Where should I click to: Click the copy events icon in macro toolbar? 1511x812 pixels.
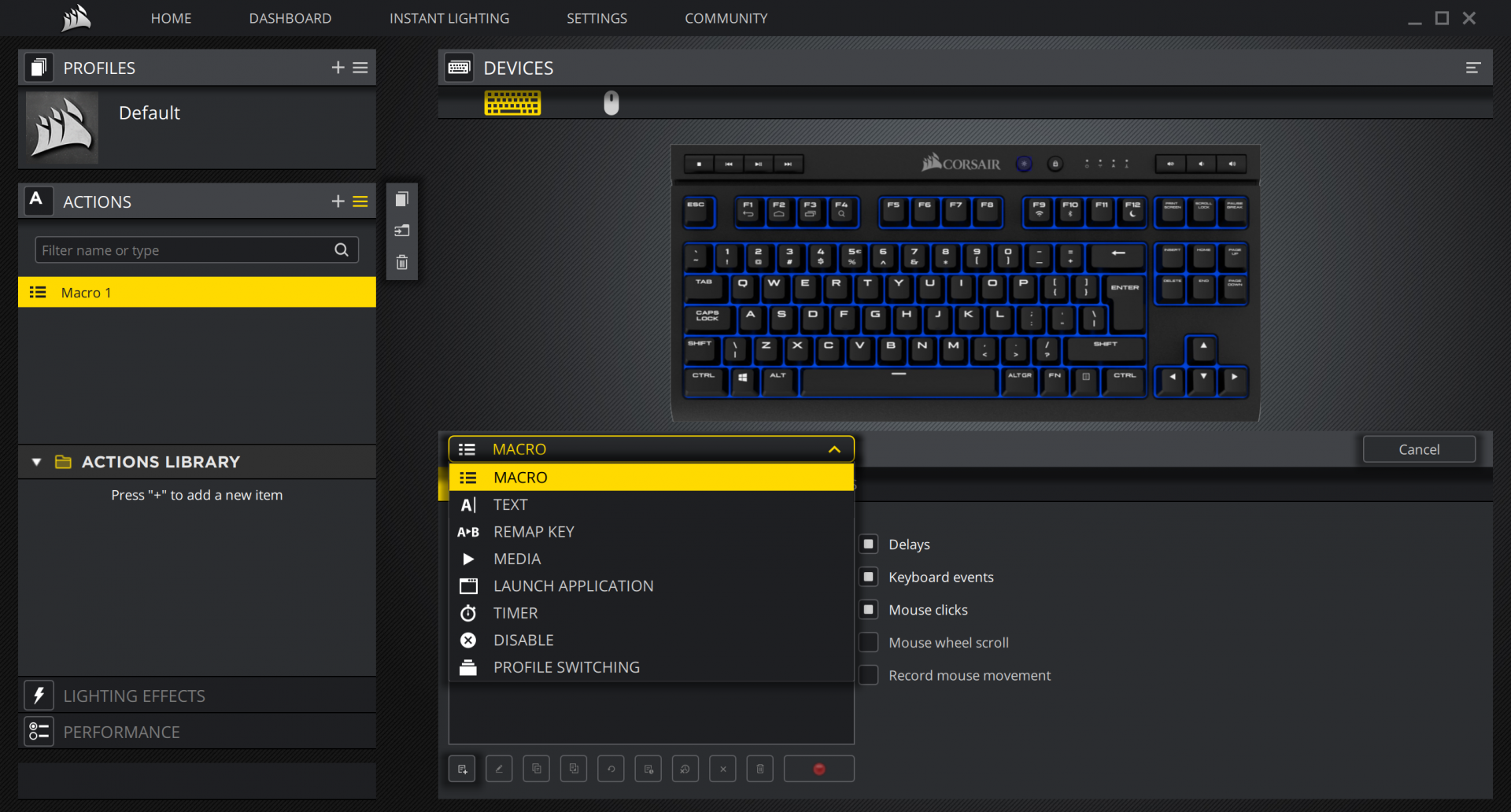[x=537, y=769]
